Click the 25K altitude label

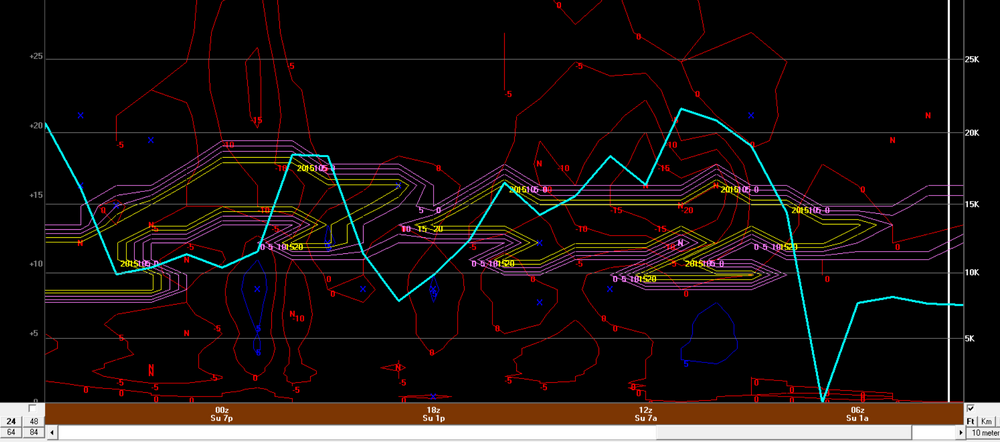970,61
